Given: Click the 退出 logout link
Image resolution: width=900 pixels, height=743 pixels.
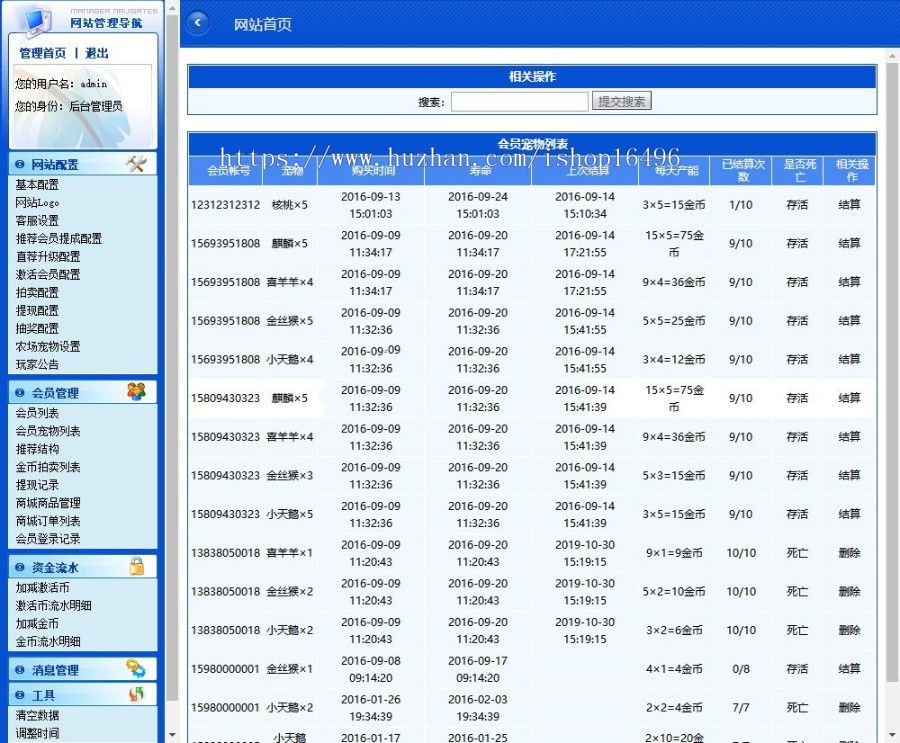Looking at the screenshot, I should click(x=97, y=53).
